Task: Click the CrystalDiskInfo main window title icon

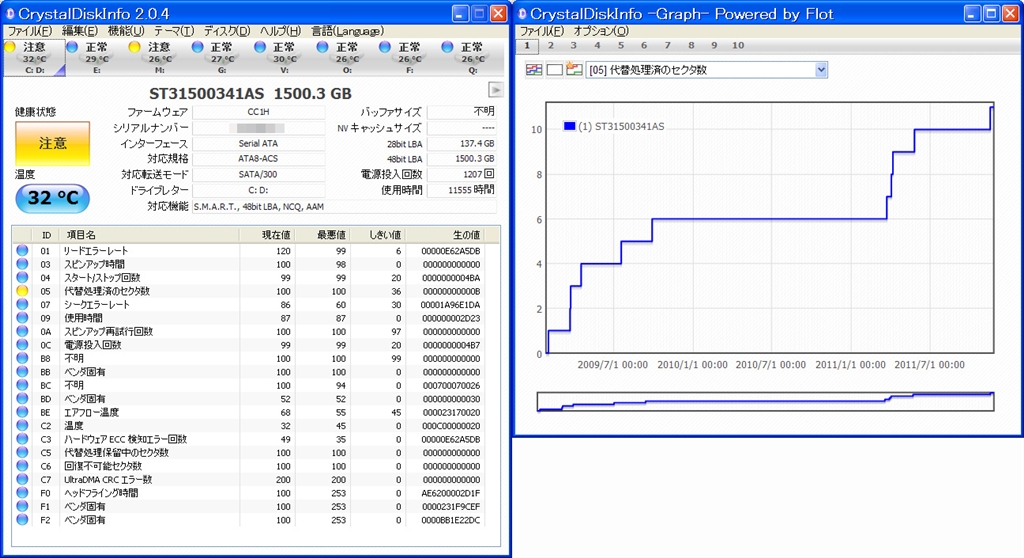Action: 9,13
